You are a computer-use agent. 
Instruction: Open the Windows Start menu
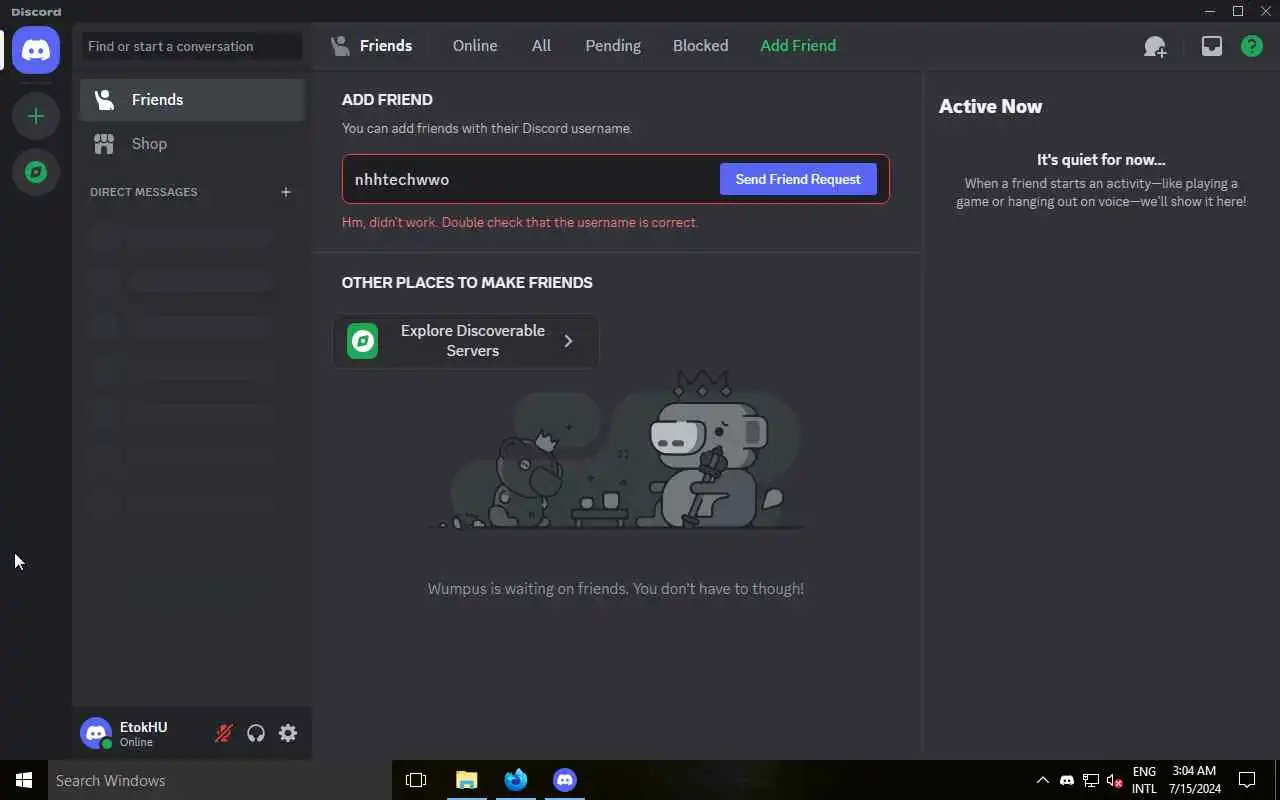point(24,780)
